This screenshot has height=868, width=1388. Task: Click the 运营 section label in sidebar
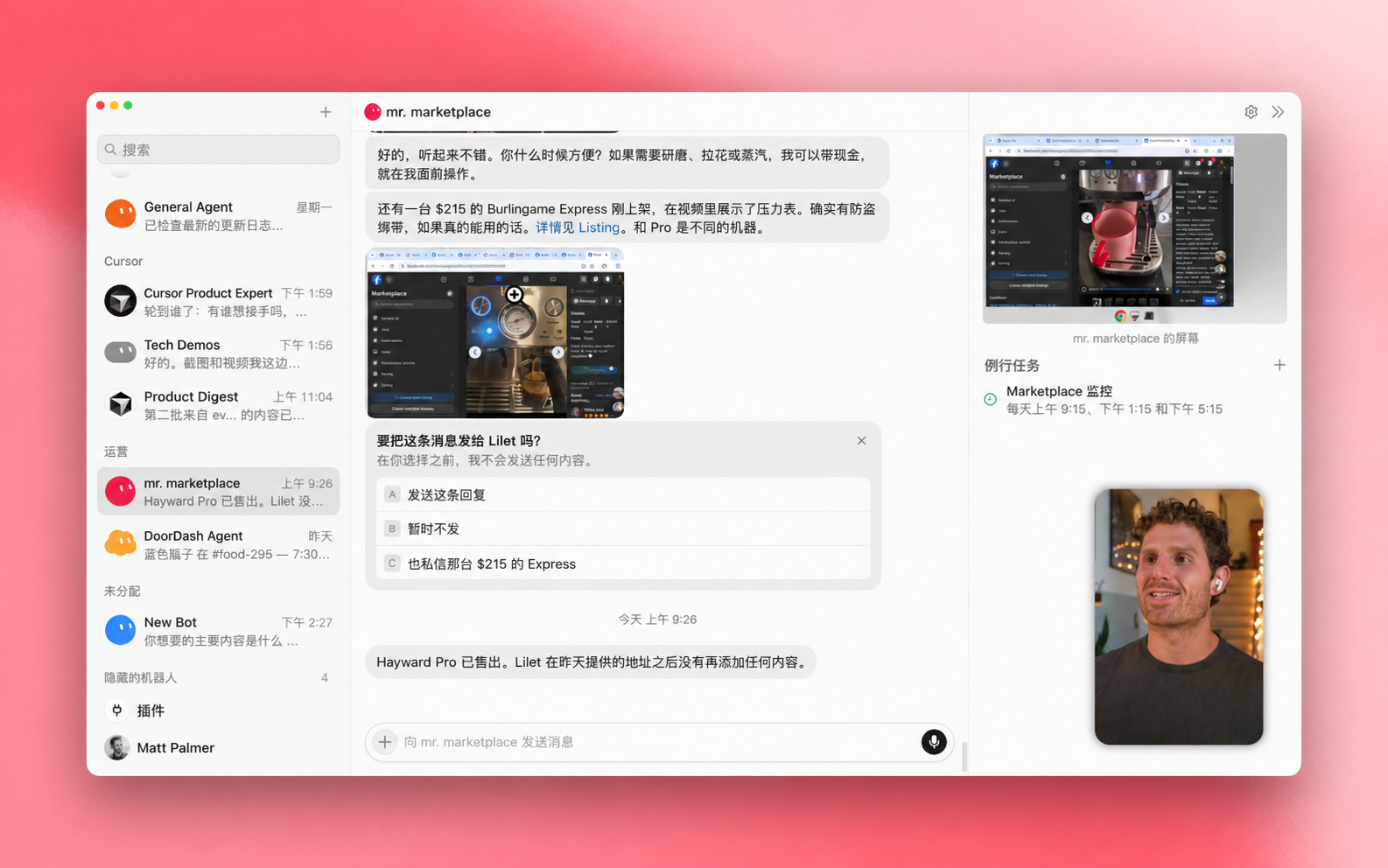(x=116, y=451)
